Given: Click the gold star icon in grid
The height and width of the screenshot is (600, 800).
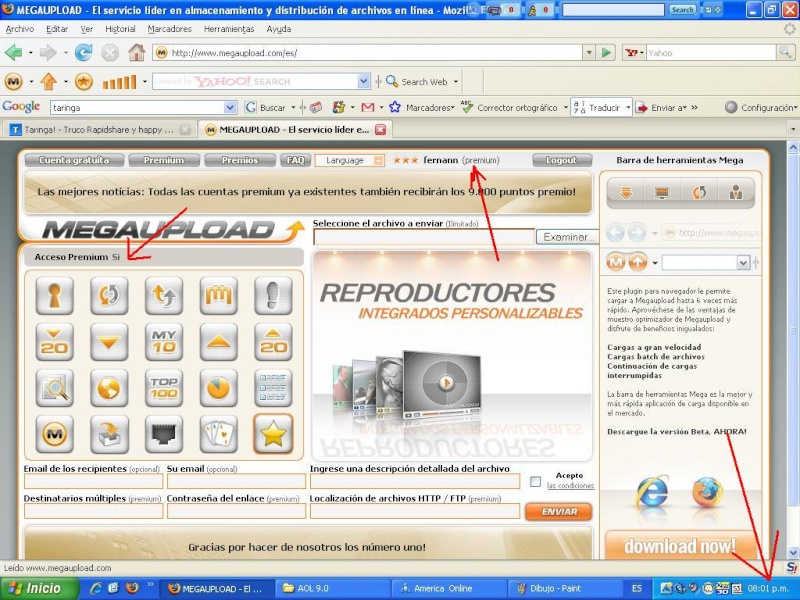Looking at the screenshot, I should (x=273, y=434).
